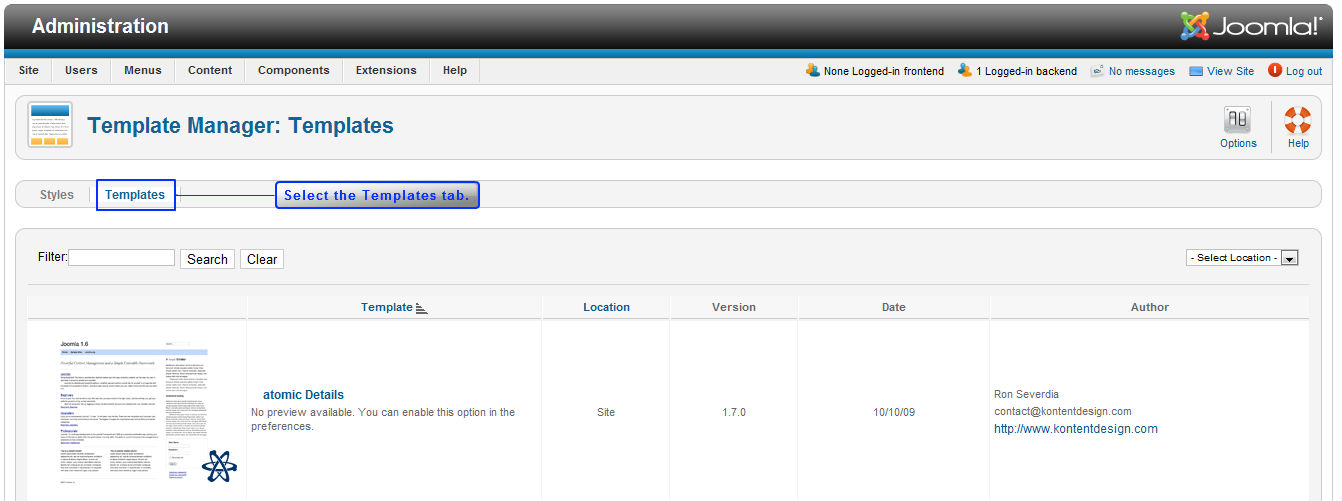Click the date value 10/10/09
1342x501 pixels.
[x=894, y=412]
